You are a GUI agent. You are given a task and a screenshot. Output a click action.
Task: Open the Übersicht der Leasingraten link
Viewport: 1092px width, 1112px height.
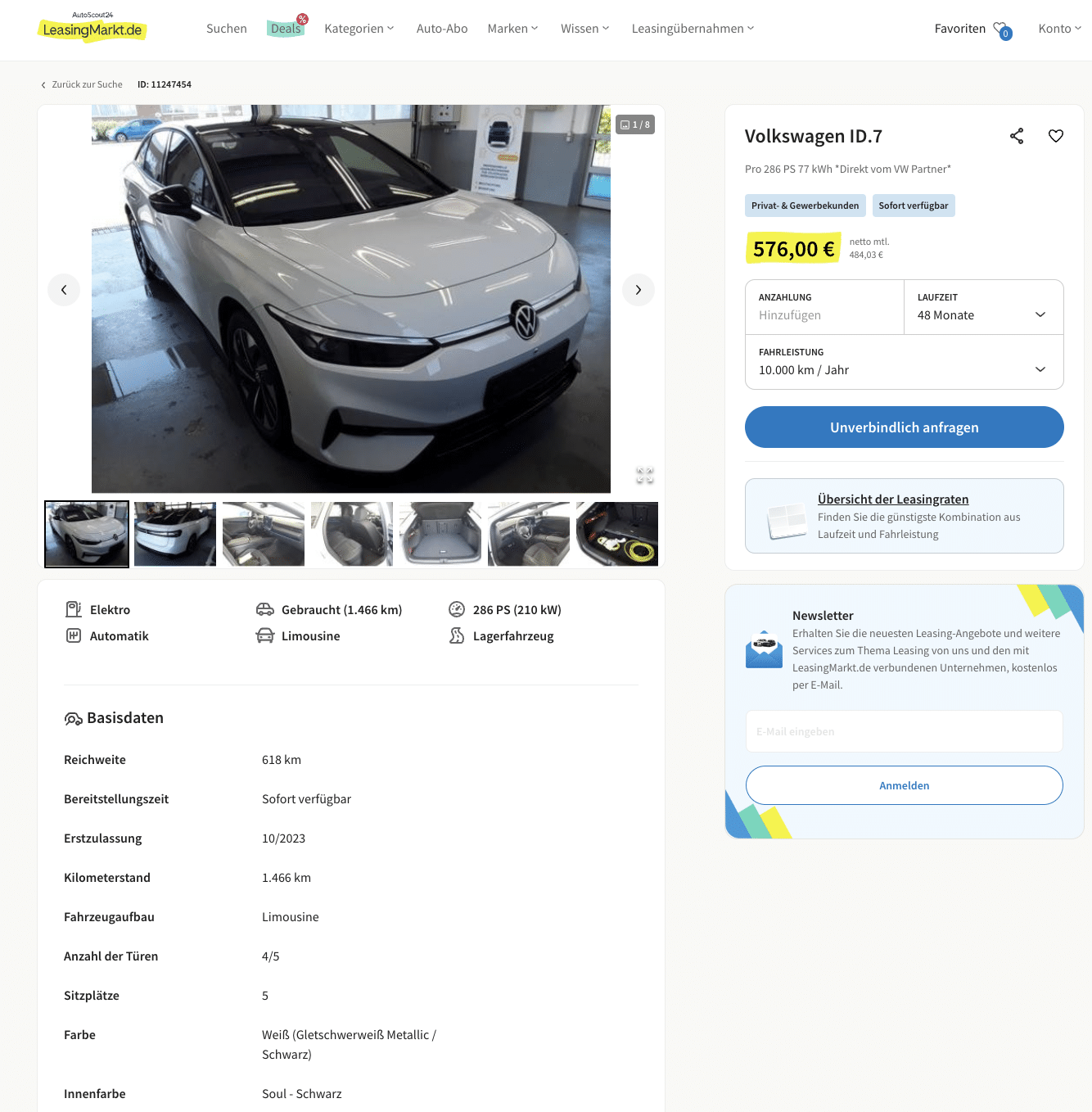click(893, 499)
